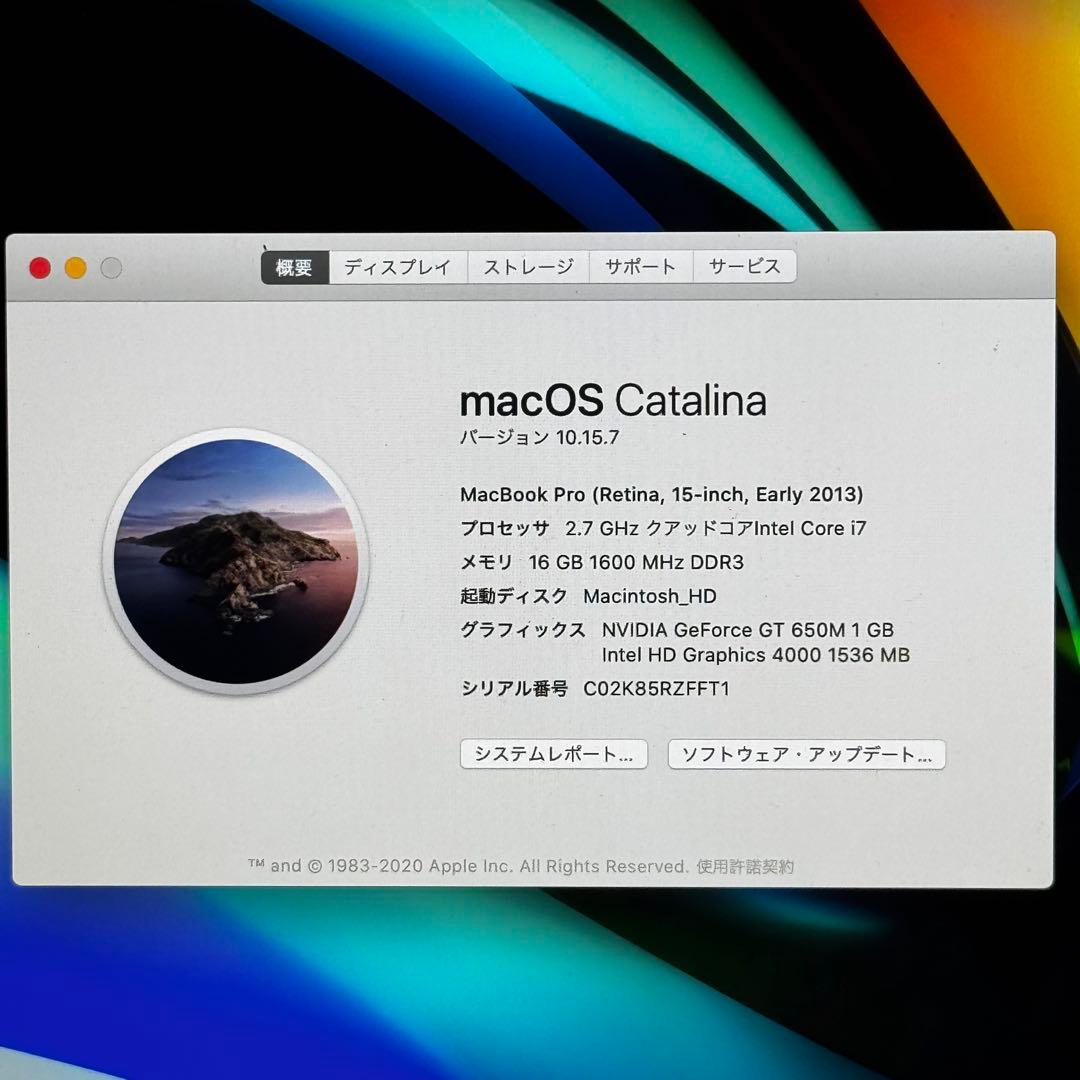Open the ストレージ tab

click(528, 266)
